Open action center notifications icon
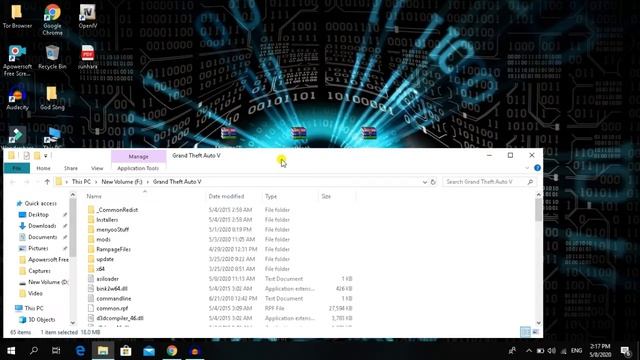 tap(625, 351)
